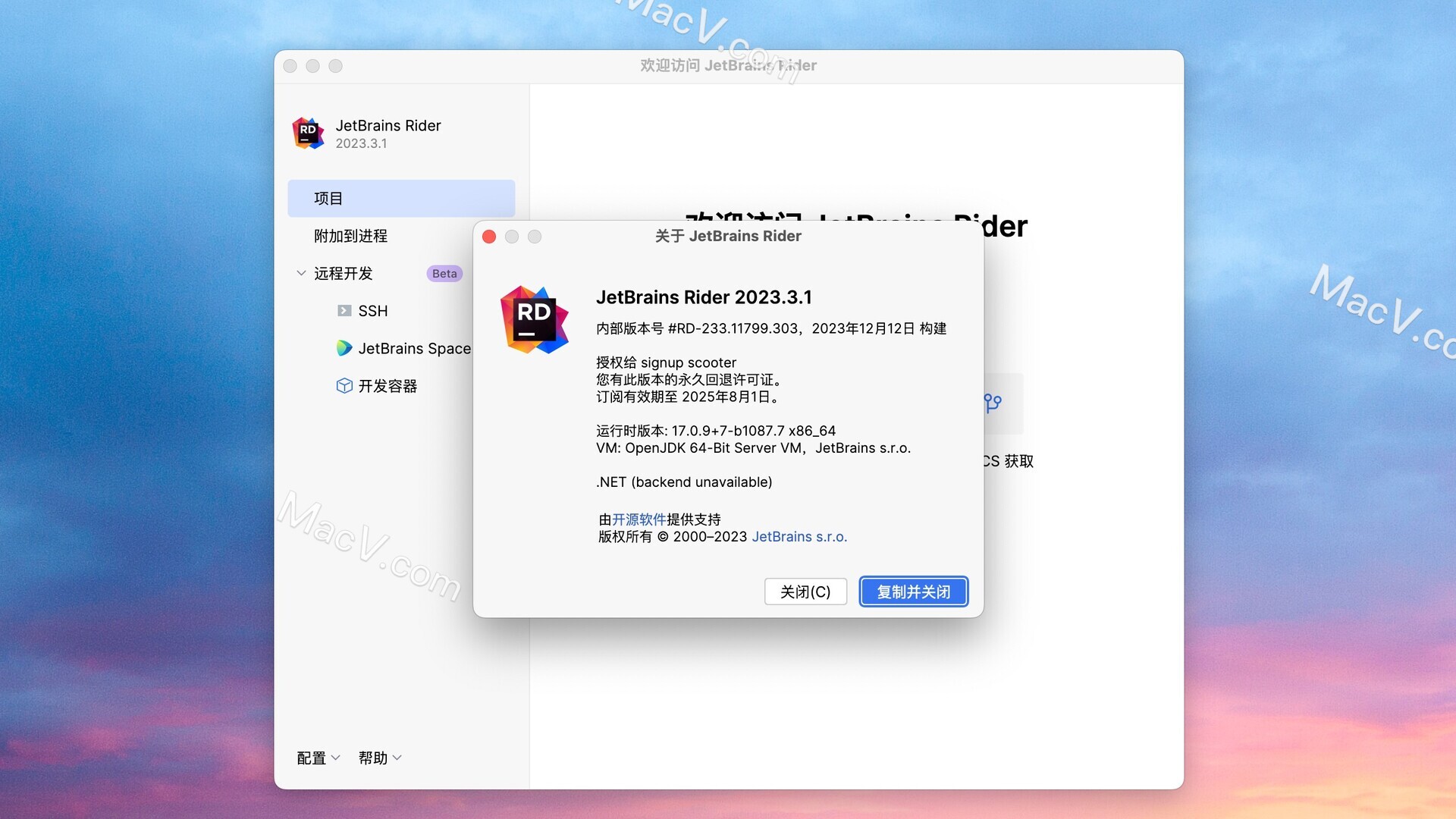Select 项目 in the sidebar

click(401, 199)
